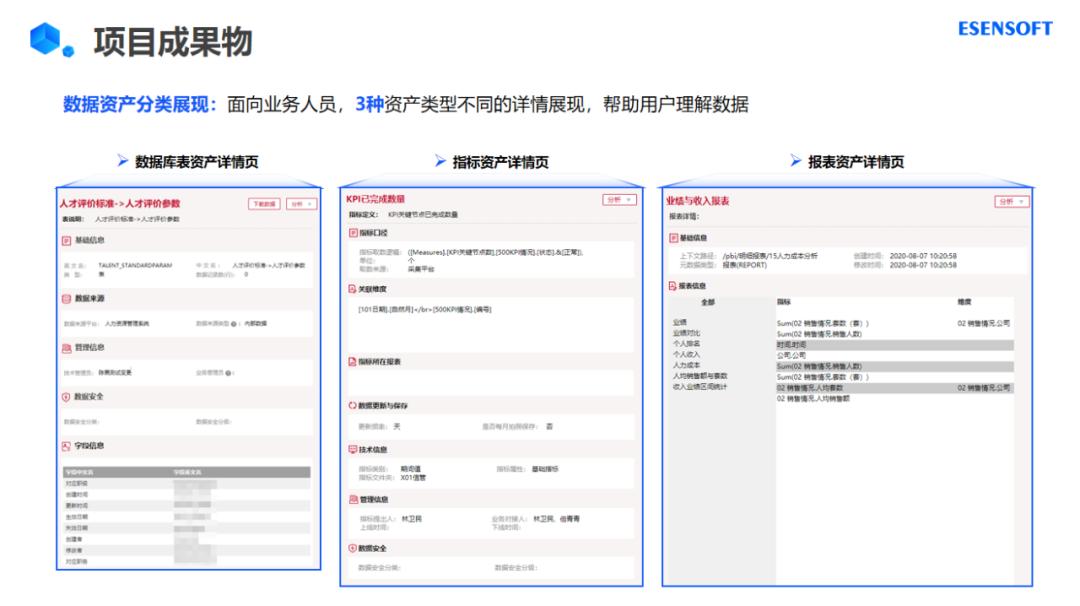1080x606 pixels.
Task: Open the 分析 dropdown on KPI panel
Action: [620, 198]
